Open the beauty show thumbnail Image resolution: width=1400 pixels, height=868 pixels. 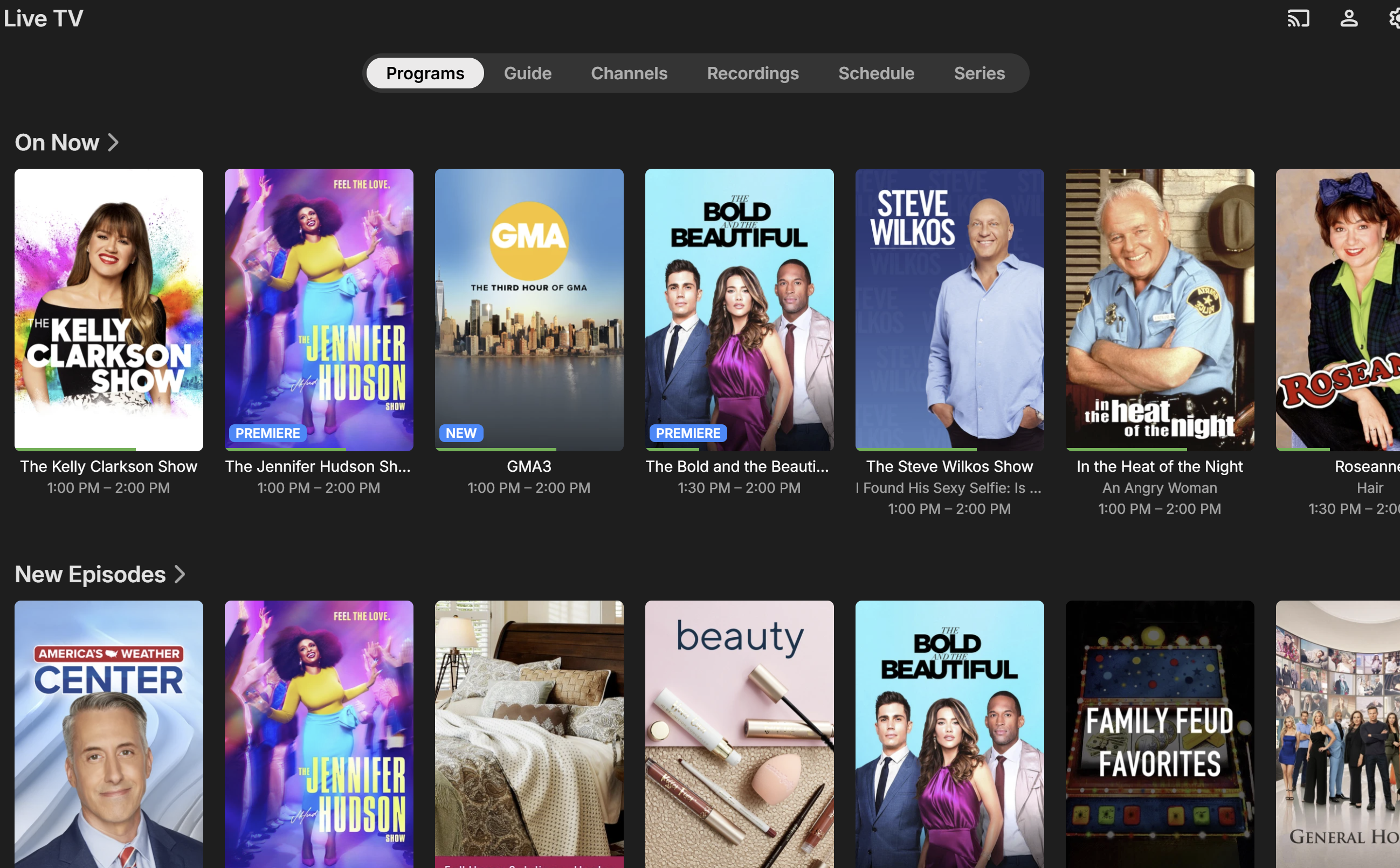coord(739,734)
